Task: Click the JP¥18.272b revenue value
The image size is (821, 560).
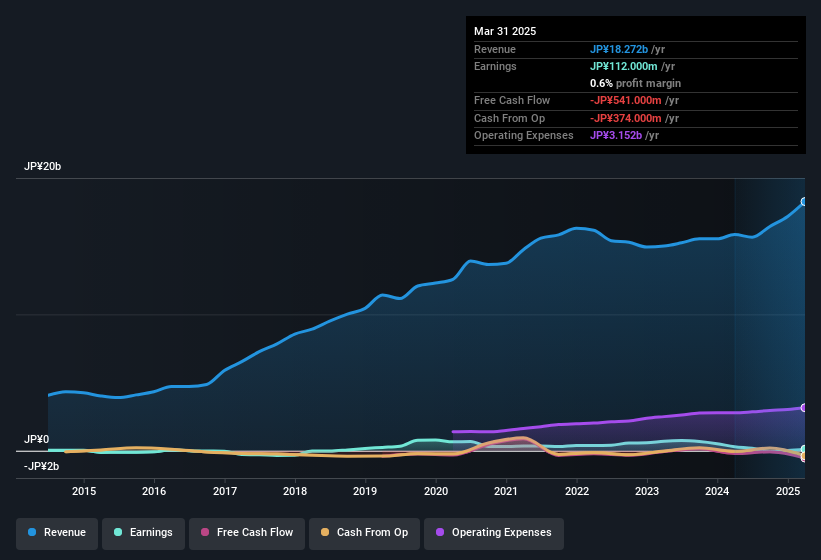Action: (619, 49)
